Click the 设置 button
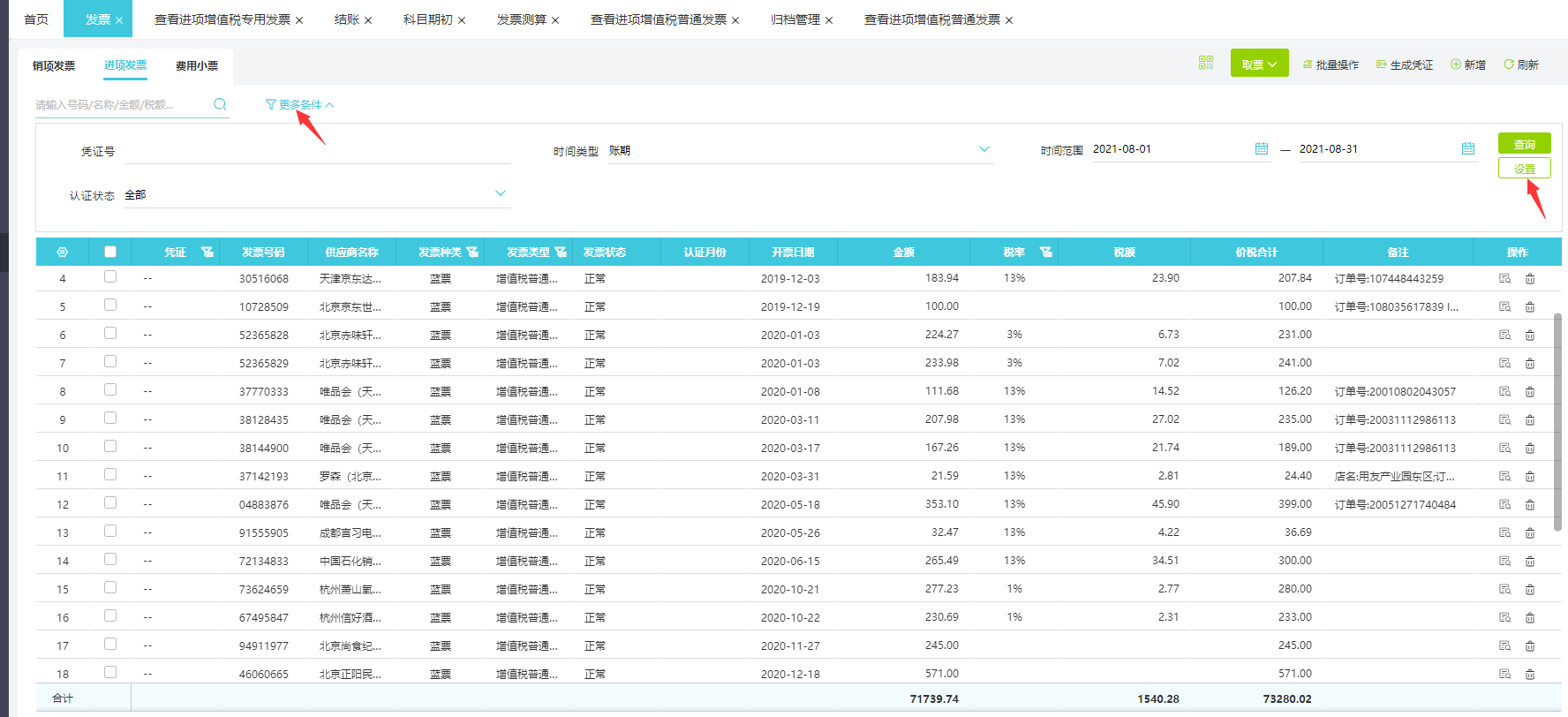 click(1525, 168)
